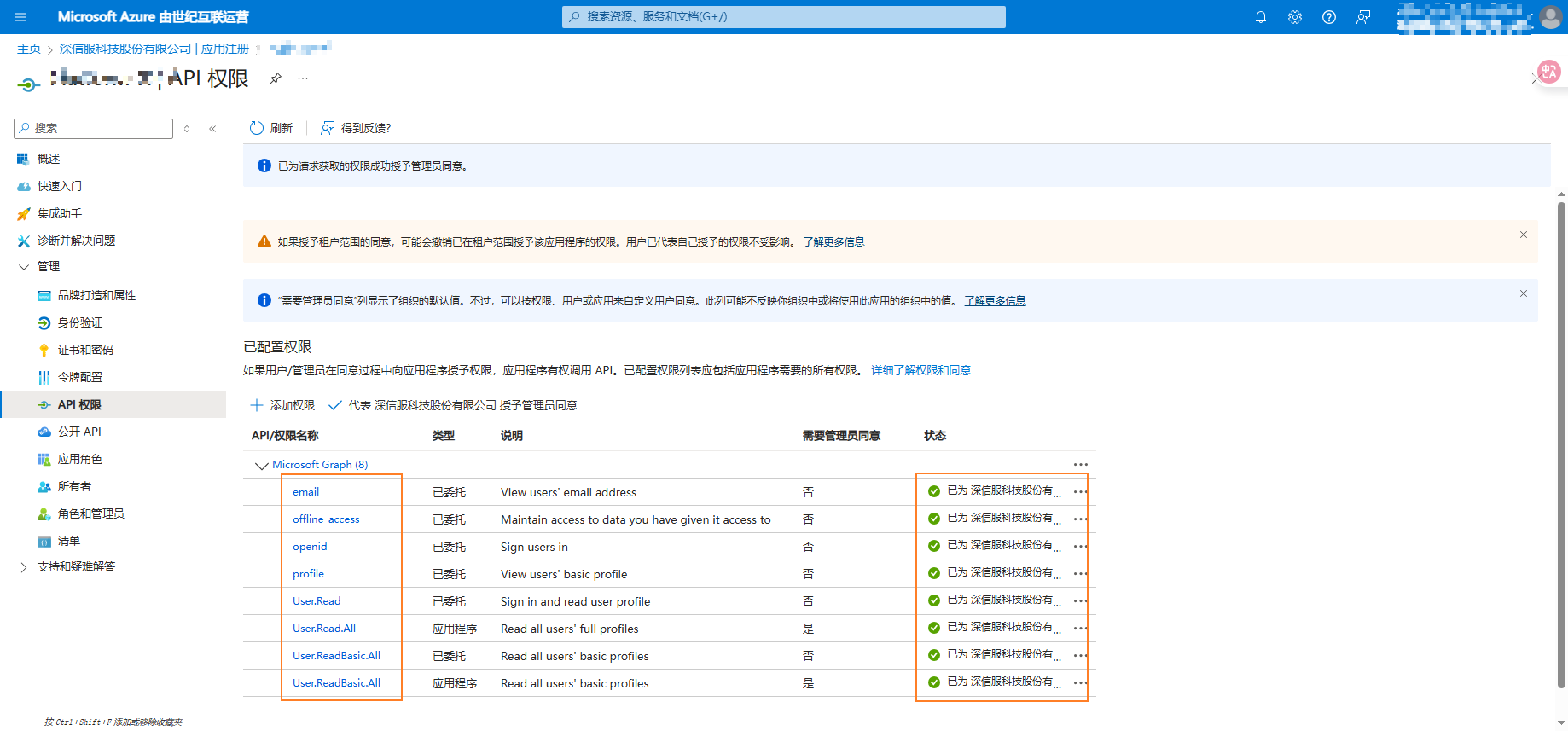Close the admin consent info banner
The image size is (1568, 731).
(1523, 293)
